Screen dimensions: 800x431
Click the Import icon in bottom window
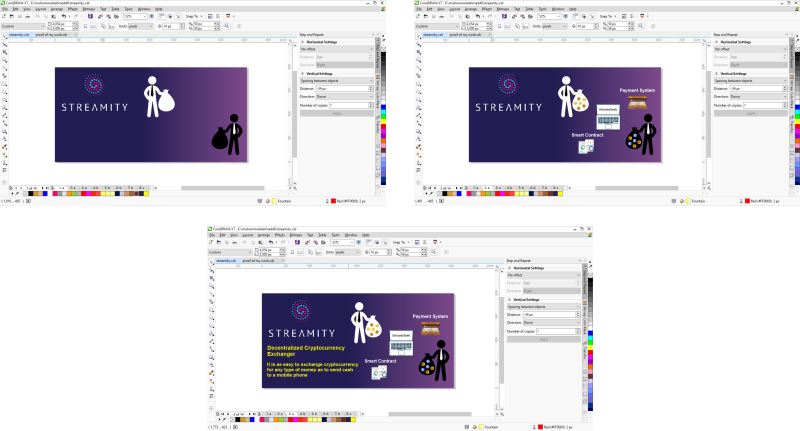(307, 242)
